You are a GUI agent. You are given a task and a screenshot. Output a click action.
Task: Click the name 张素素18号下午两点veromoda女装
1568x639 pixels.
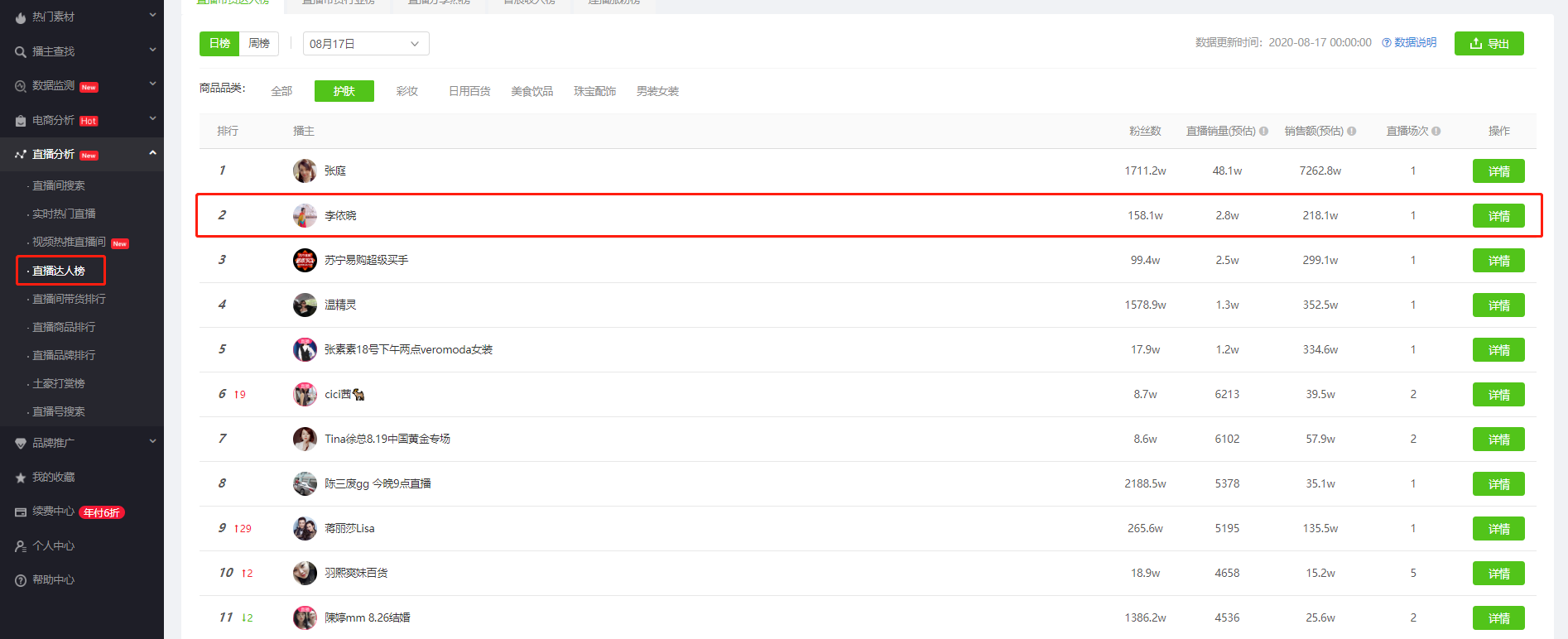(x=408, y=349)
